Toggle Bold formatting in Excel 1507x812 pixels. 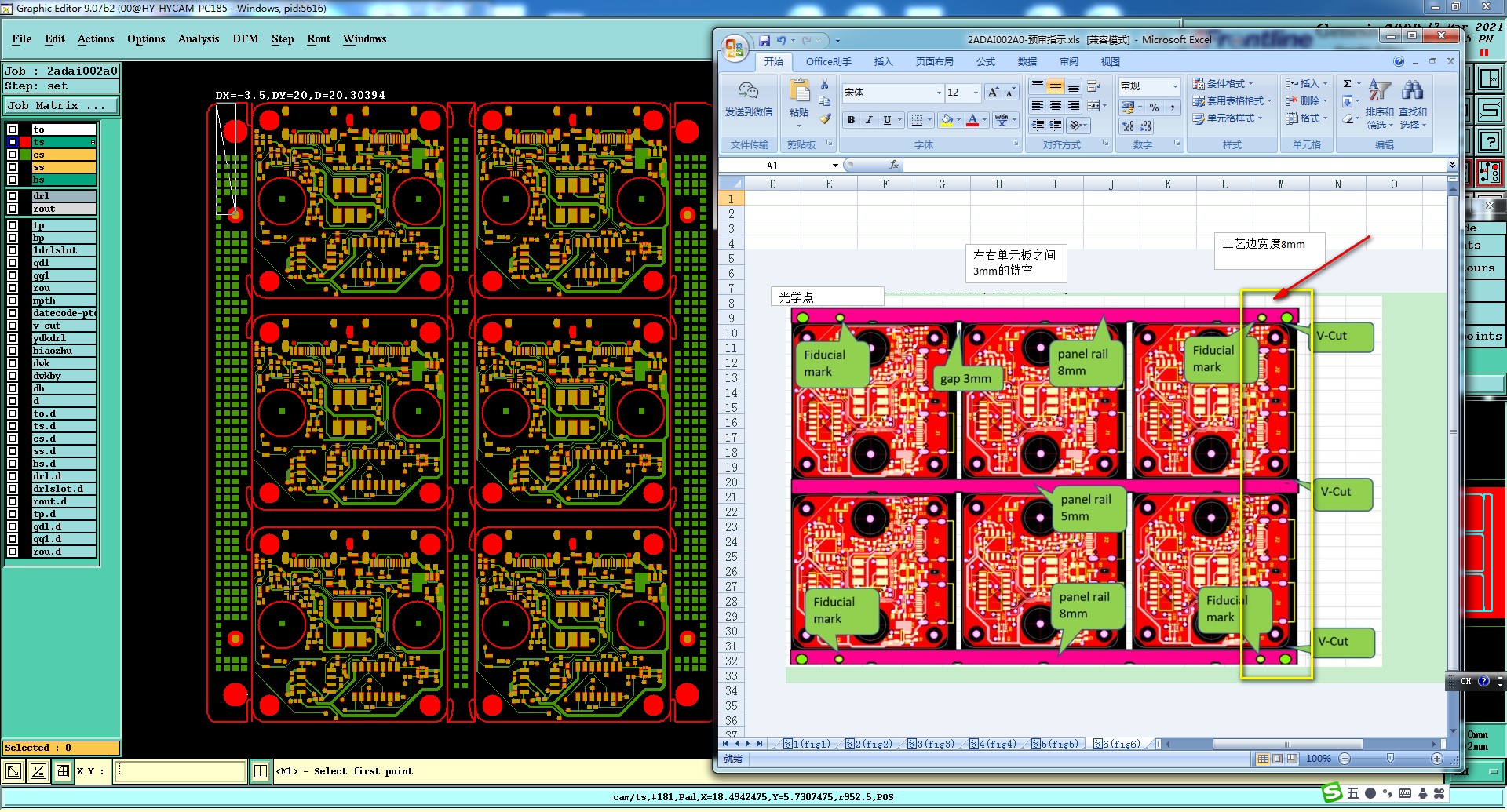[851, 120]
